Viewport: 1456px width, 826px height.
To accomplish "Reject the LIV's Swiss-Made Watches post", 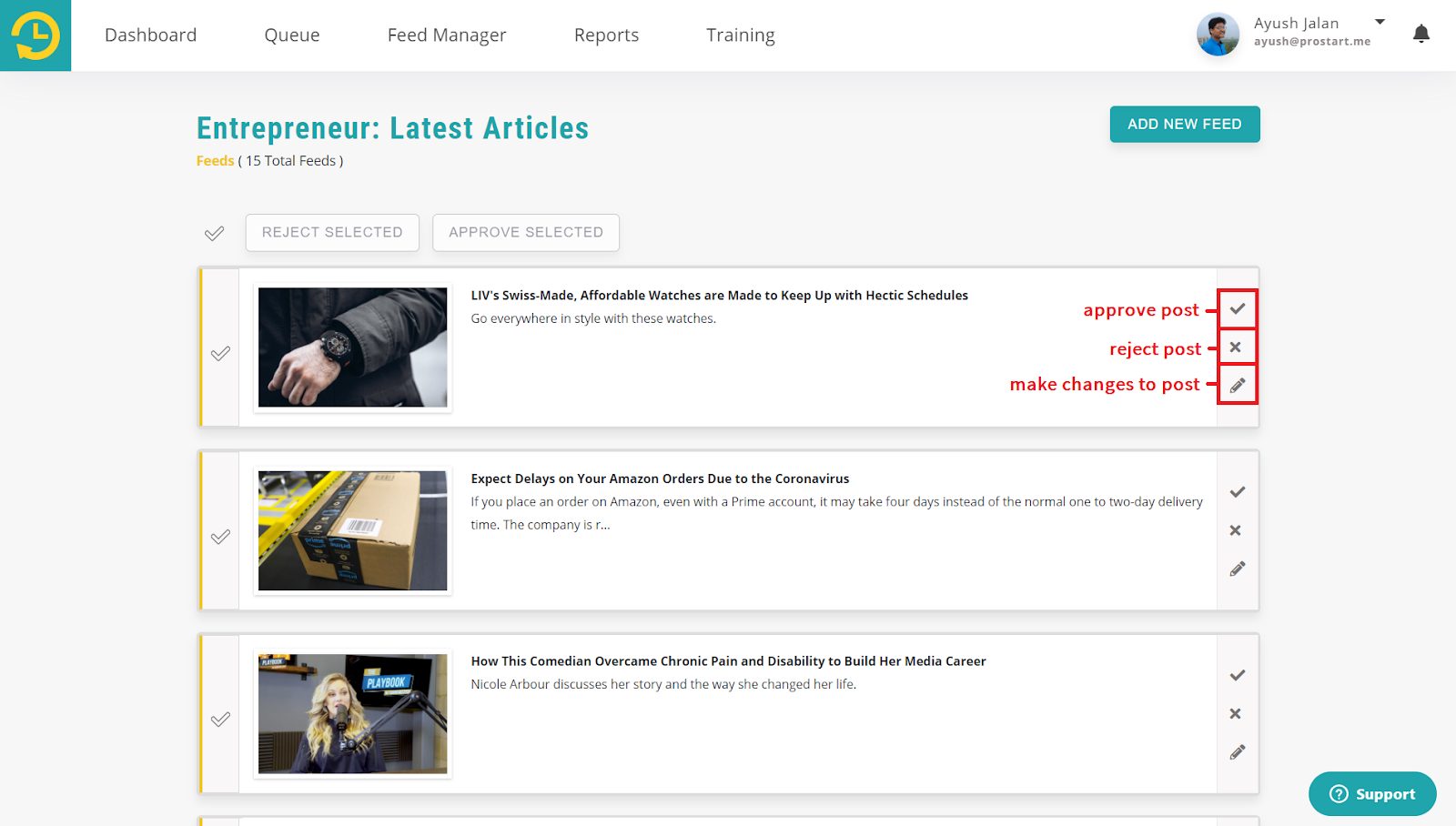I will pyautogui.click(x=1236, y=348).
